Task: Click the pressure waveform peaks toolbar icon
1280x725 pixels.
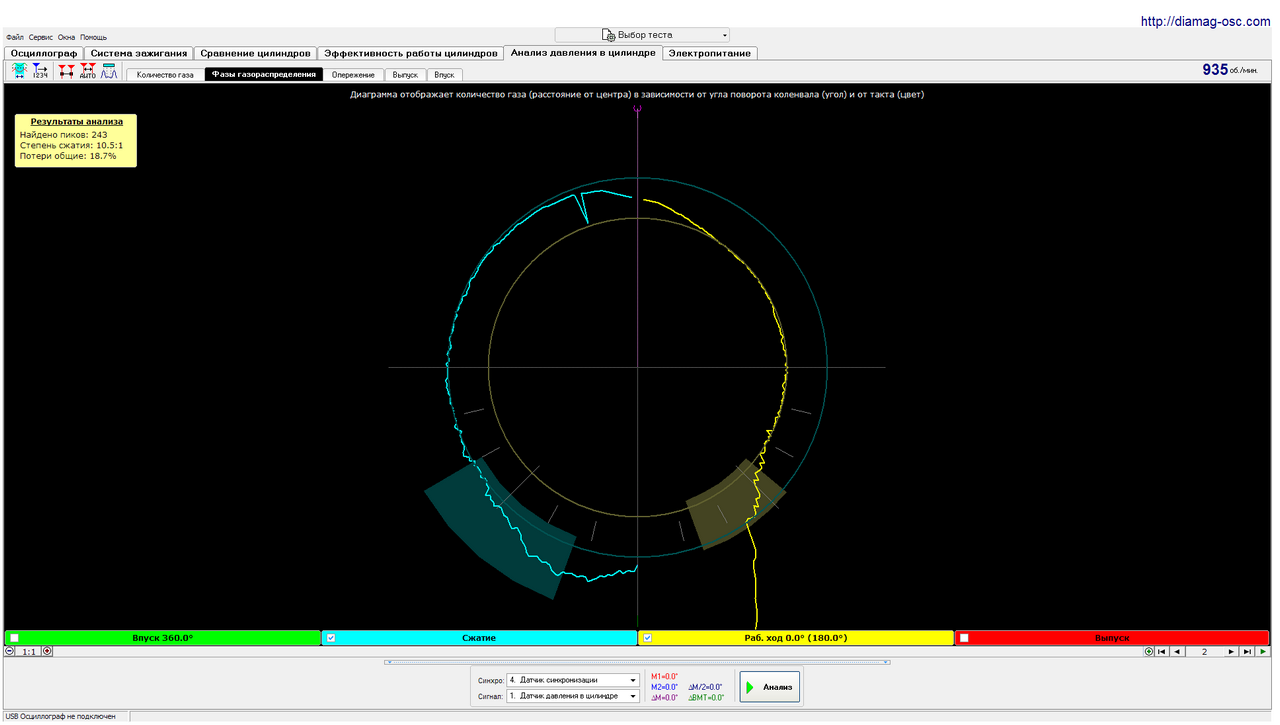Action: point(108,71)
